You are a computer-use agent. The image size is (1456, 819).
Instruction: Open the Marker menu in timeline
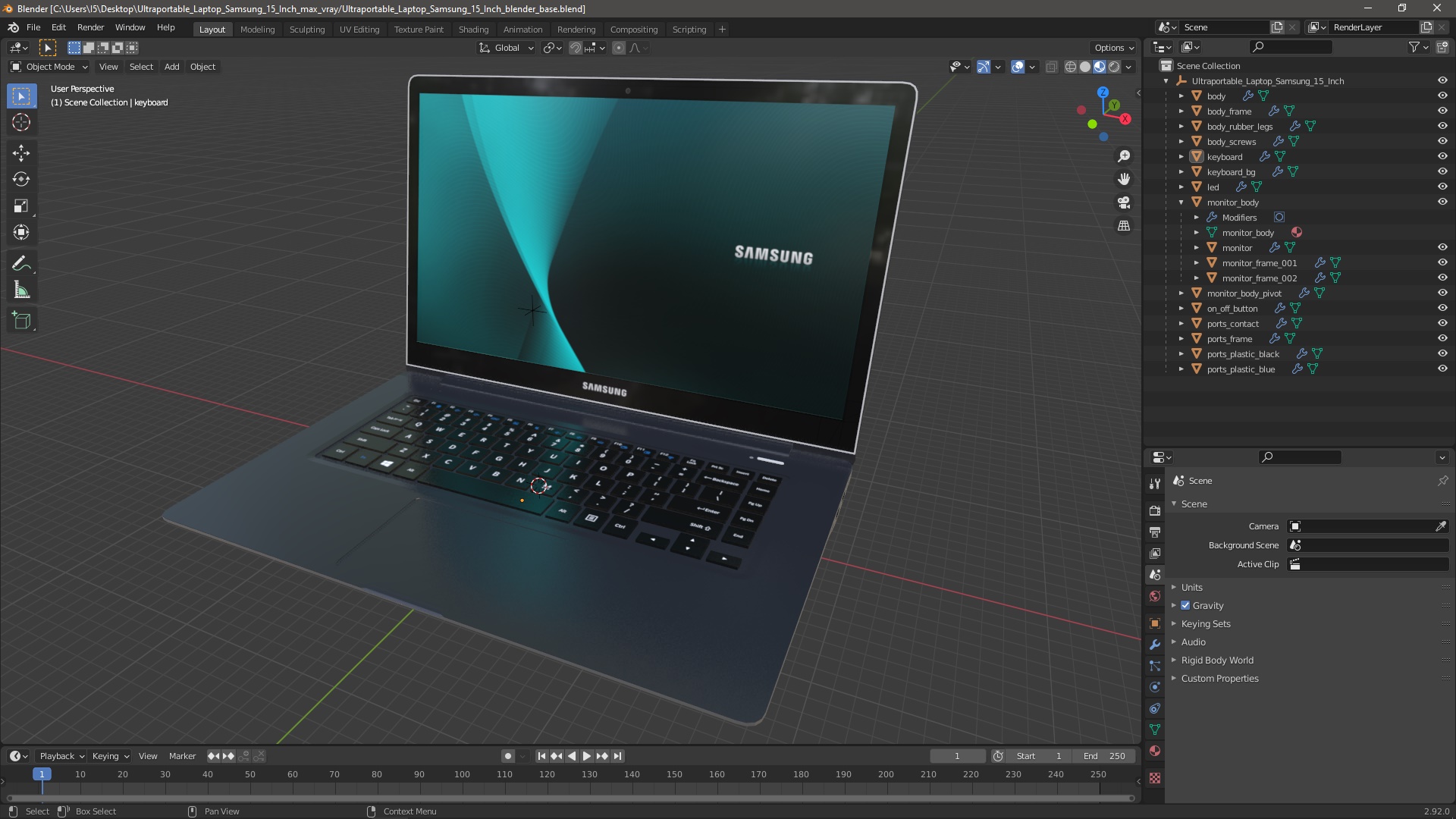pos(182,756)
